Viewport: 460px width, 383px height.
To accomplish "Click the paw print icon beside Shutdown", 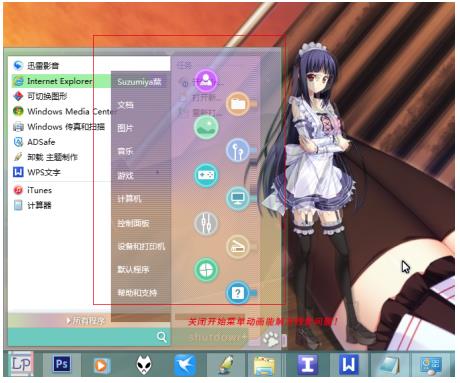I will 271,338.
